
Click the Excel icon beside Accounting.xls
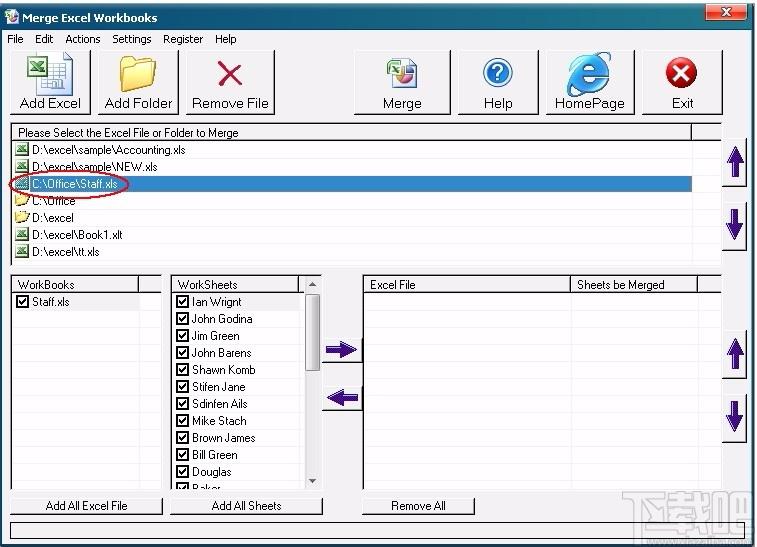tap(22, 149)
